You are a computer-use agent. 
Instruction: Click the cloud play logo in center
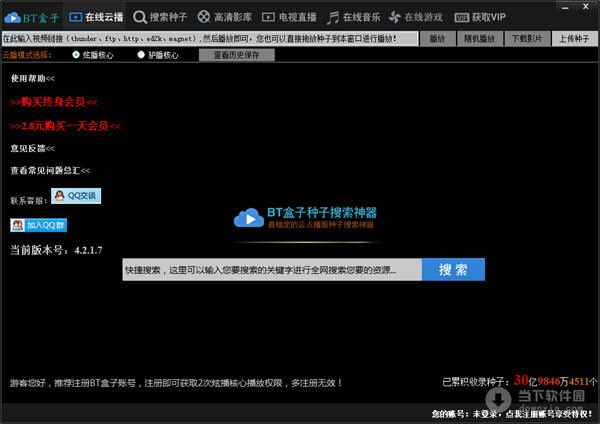249,218
